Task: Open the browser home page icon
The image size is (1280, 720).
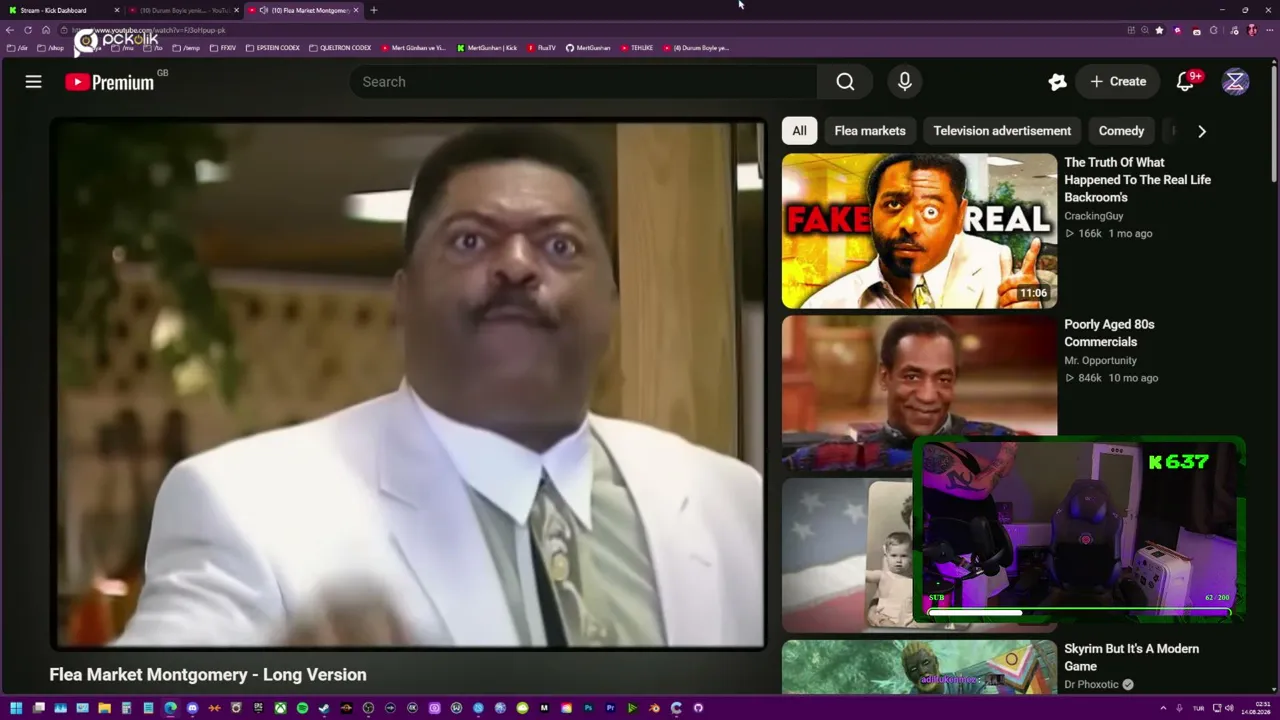Action: click(46, 30)
